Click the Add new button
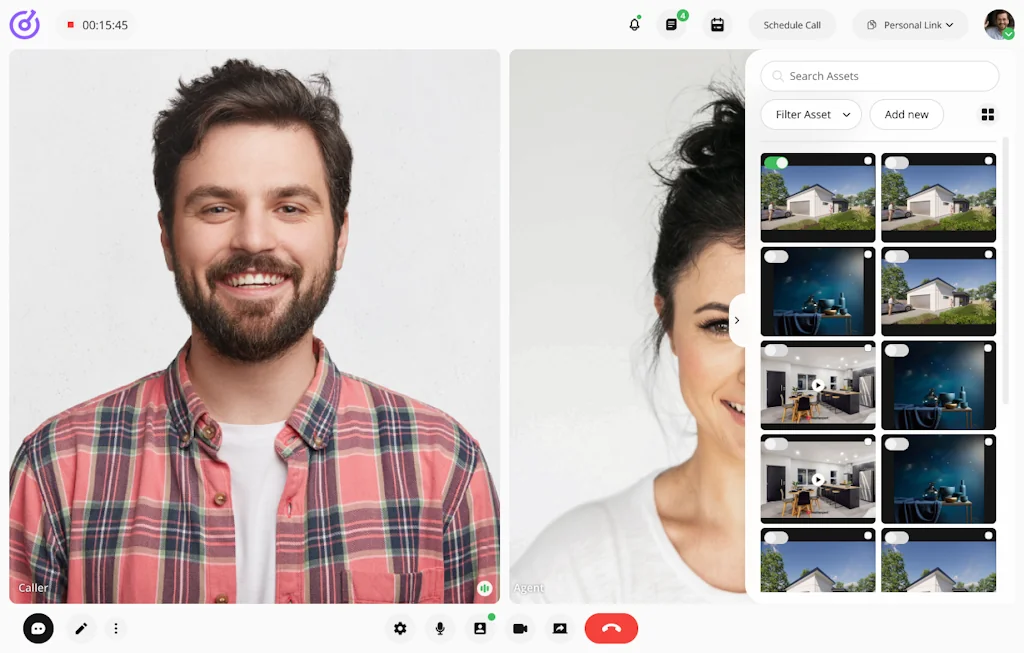The width and height of the screenshot is (1024, 653). pos(906,115)
